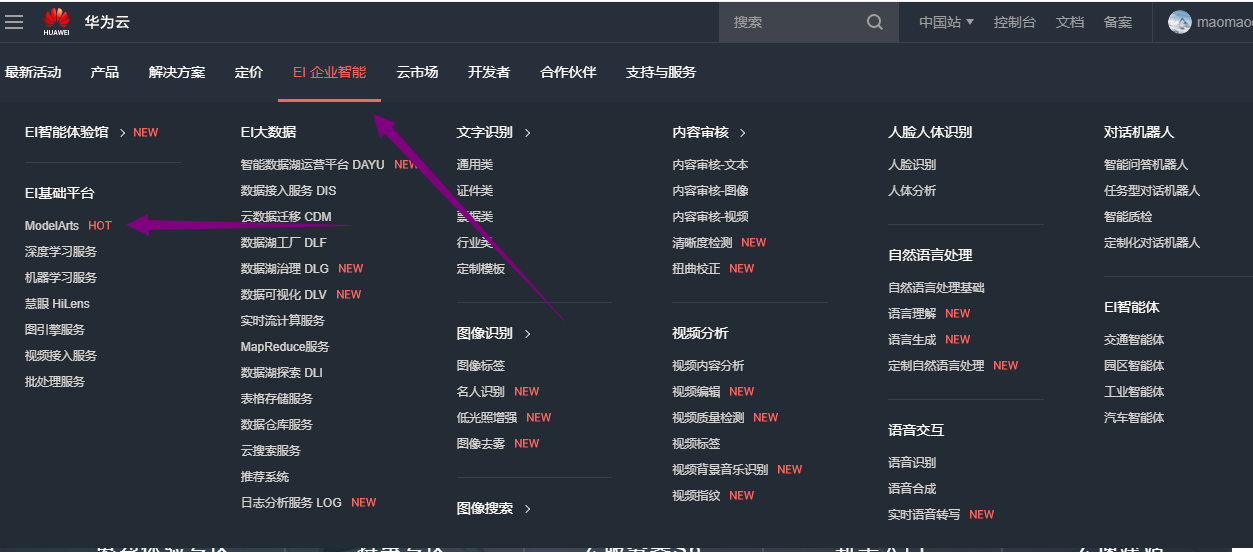The image size is (1253, 552).
Task: Open 通用类 under 文字识别
Action: 475,164
